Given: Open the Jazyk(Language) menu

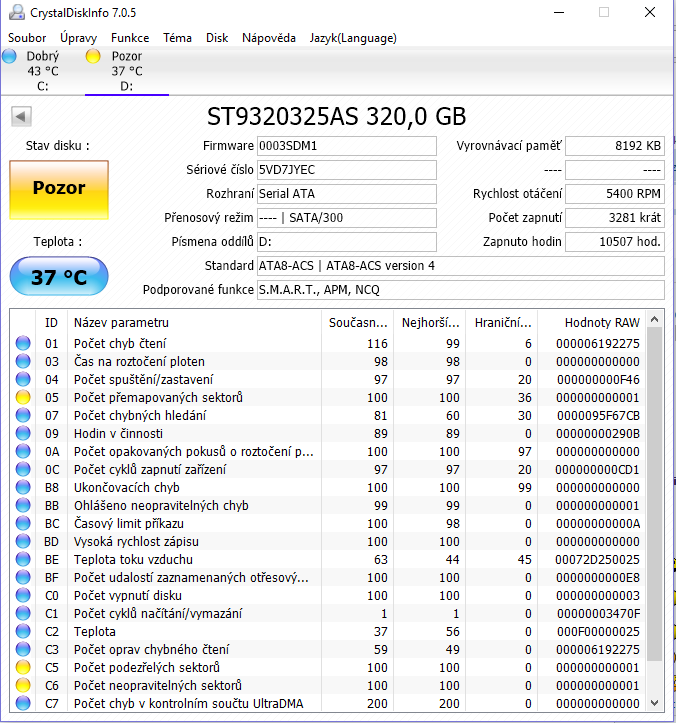Looking at the screenshot, I should point(353,38).
